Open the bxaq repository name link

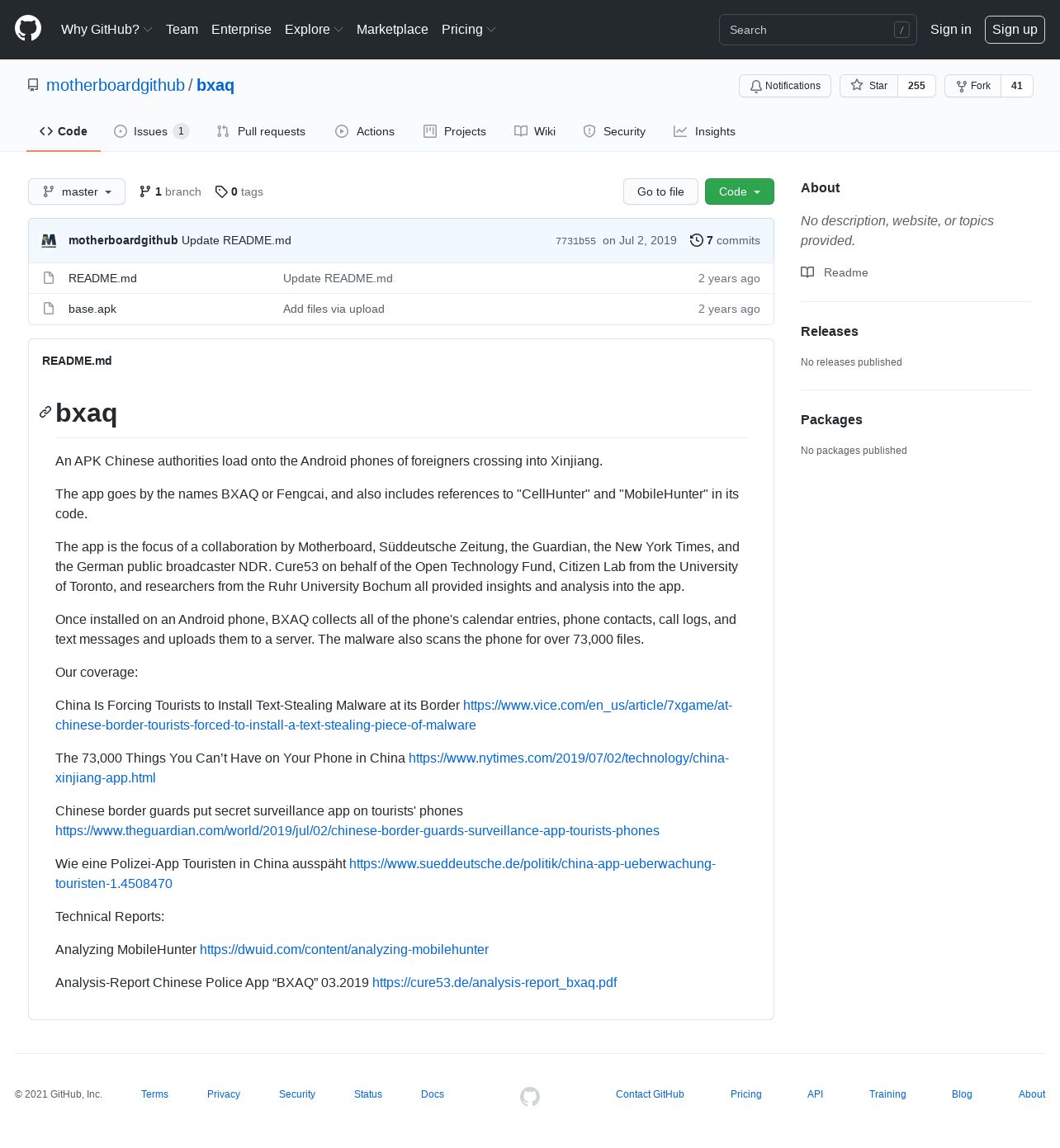tap(215, 85)
